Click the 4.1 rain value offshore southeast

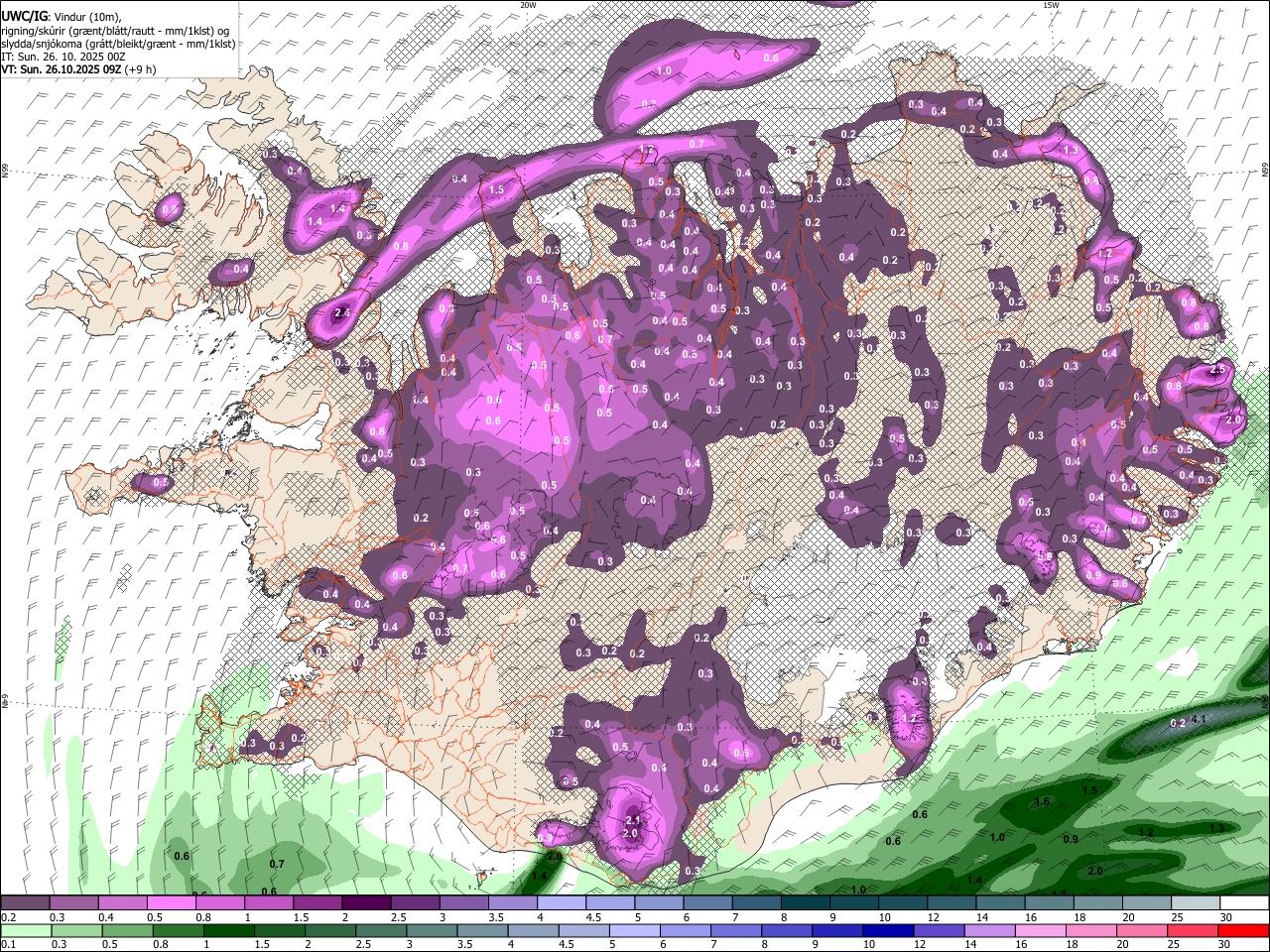click(x=1197, y=719)
